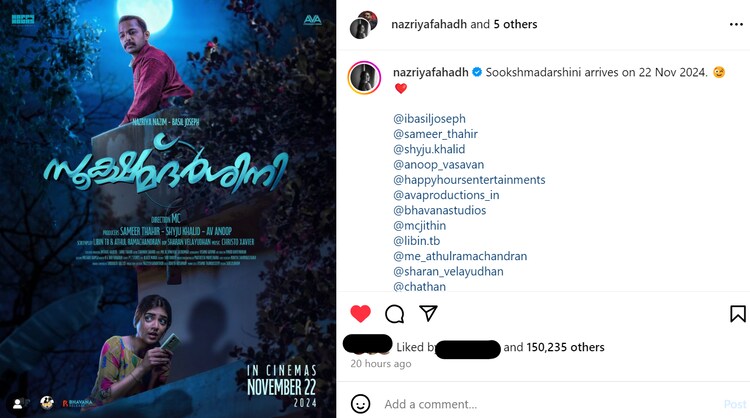Unlike the post with the red heart icon
The image size is (750, 418).
click(x=360, y=314)
